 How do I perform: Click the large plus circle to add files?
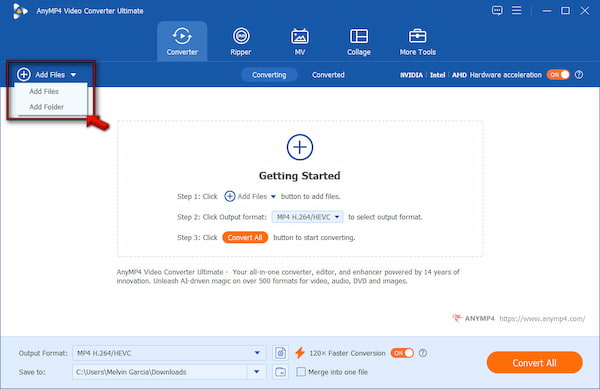click(300, 147)
